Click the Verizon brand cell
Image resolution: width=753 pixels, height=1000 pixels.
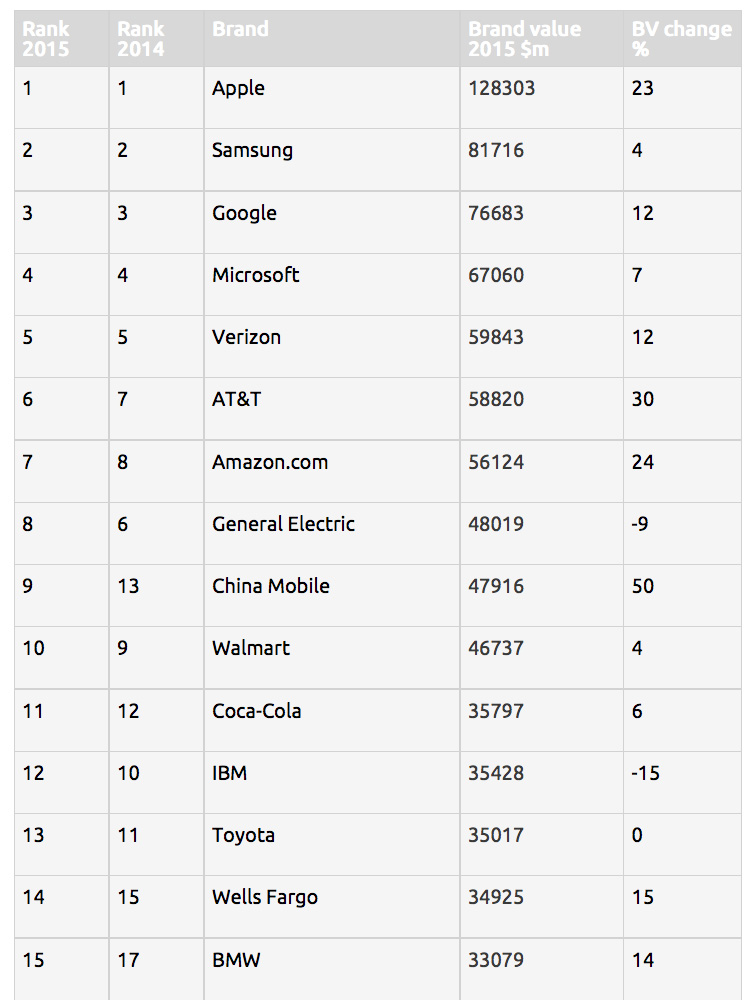pos(332,346)
